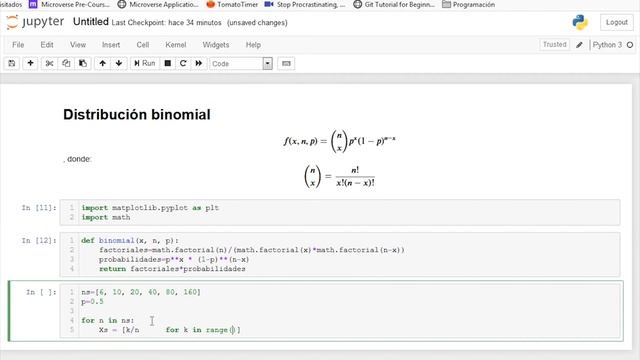Screen dimensions: 640x360
Task: Click the Last Checkpoint status text
Action: [167, 23]
